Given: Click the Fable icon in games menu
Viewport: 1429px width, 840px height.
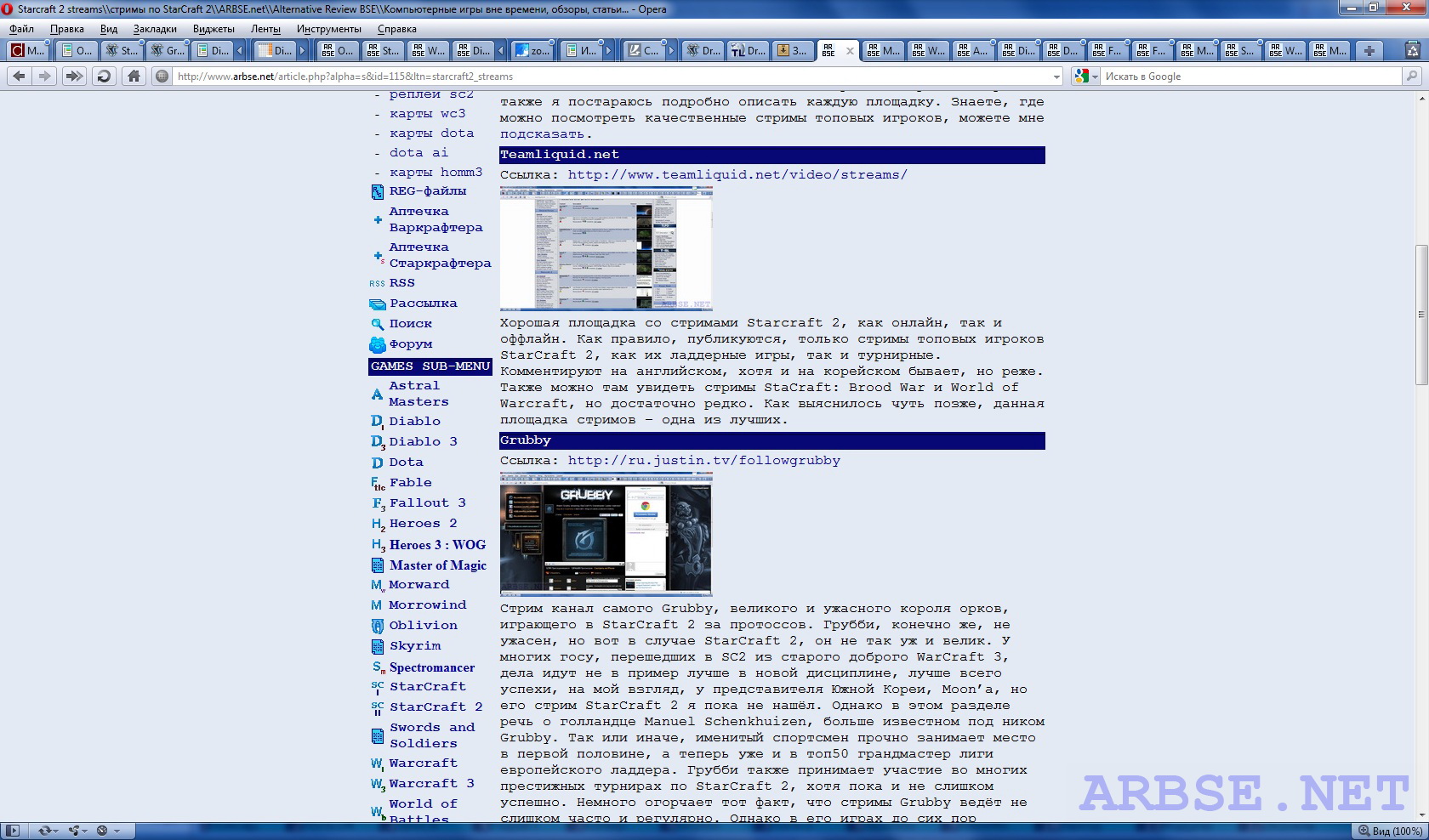Looking at the screenshot, I should click(378, 484).
